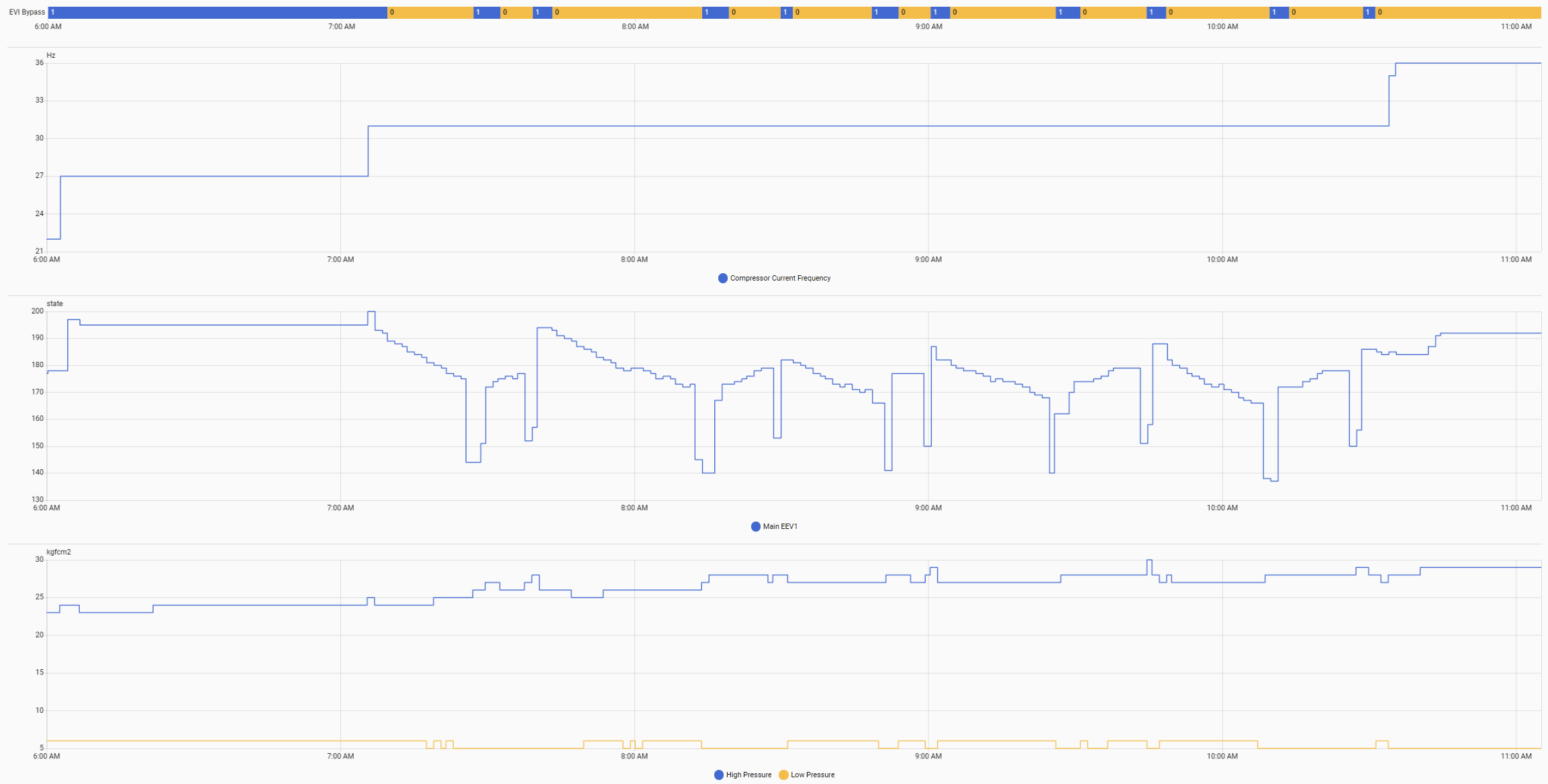Click 8:00 AM label under EVI Bypass timeline

point(635,27)
